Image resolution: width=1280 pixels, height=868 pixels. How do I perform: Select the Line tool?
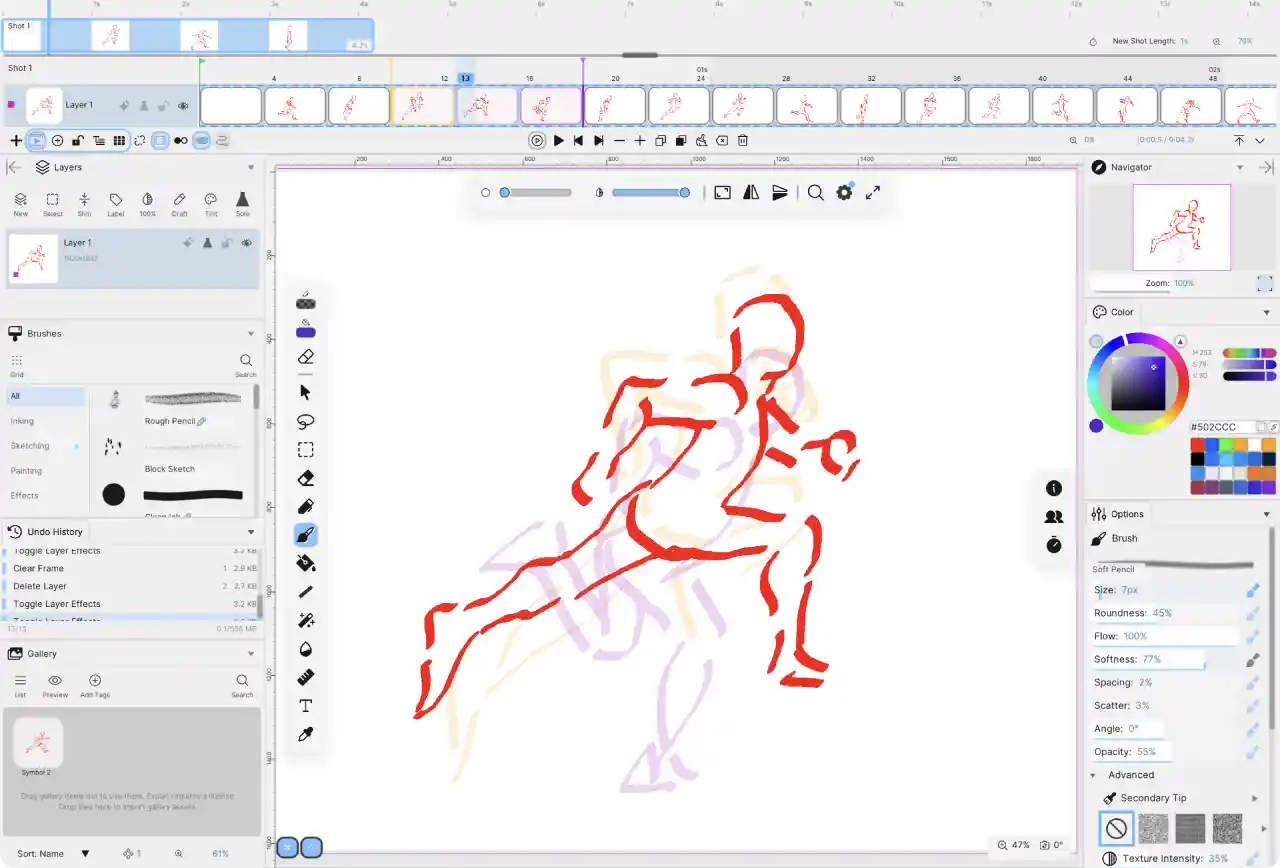coord(306,592)
